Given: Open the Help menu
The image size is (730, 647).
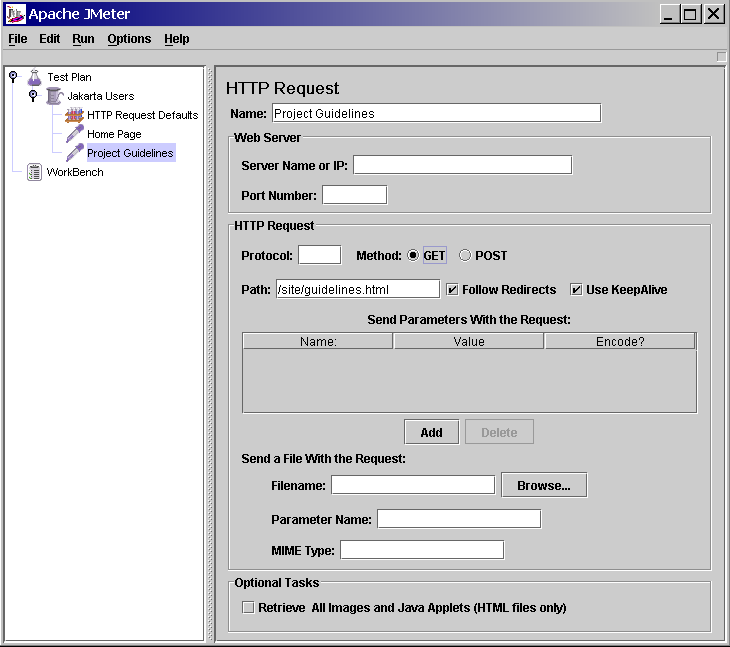Looking at the screenshot, I should tap(177, 39).
